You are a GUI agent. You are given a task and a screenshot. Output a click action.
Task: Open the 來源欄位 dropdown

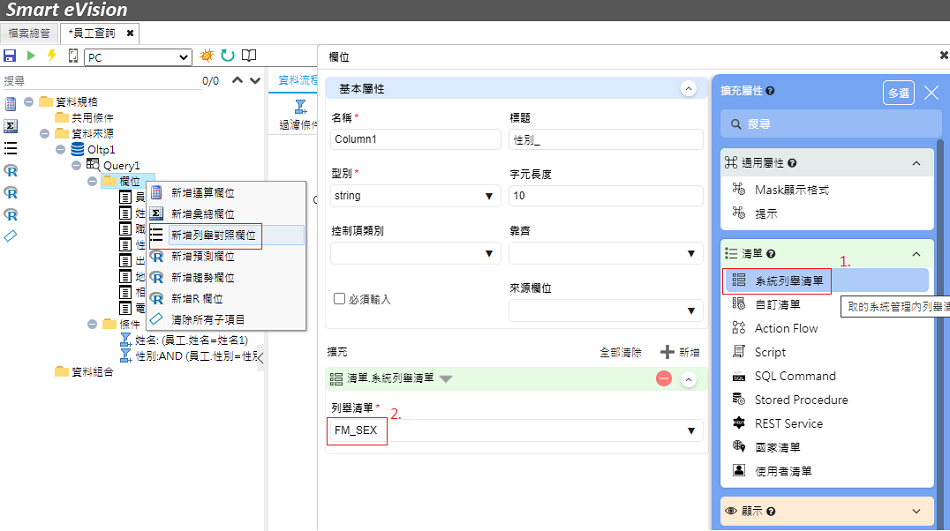tap(606, 311)
